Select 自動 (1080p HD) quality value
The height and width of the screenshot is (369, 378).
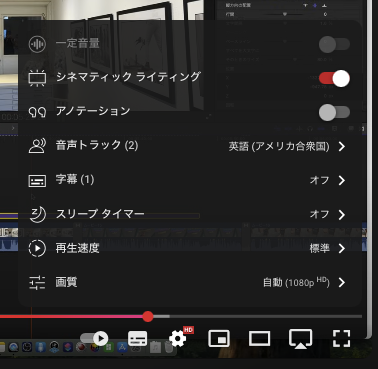[296, 283]
